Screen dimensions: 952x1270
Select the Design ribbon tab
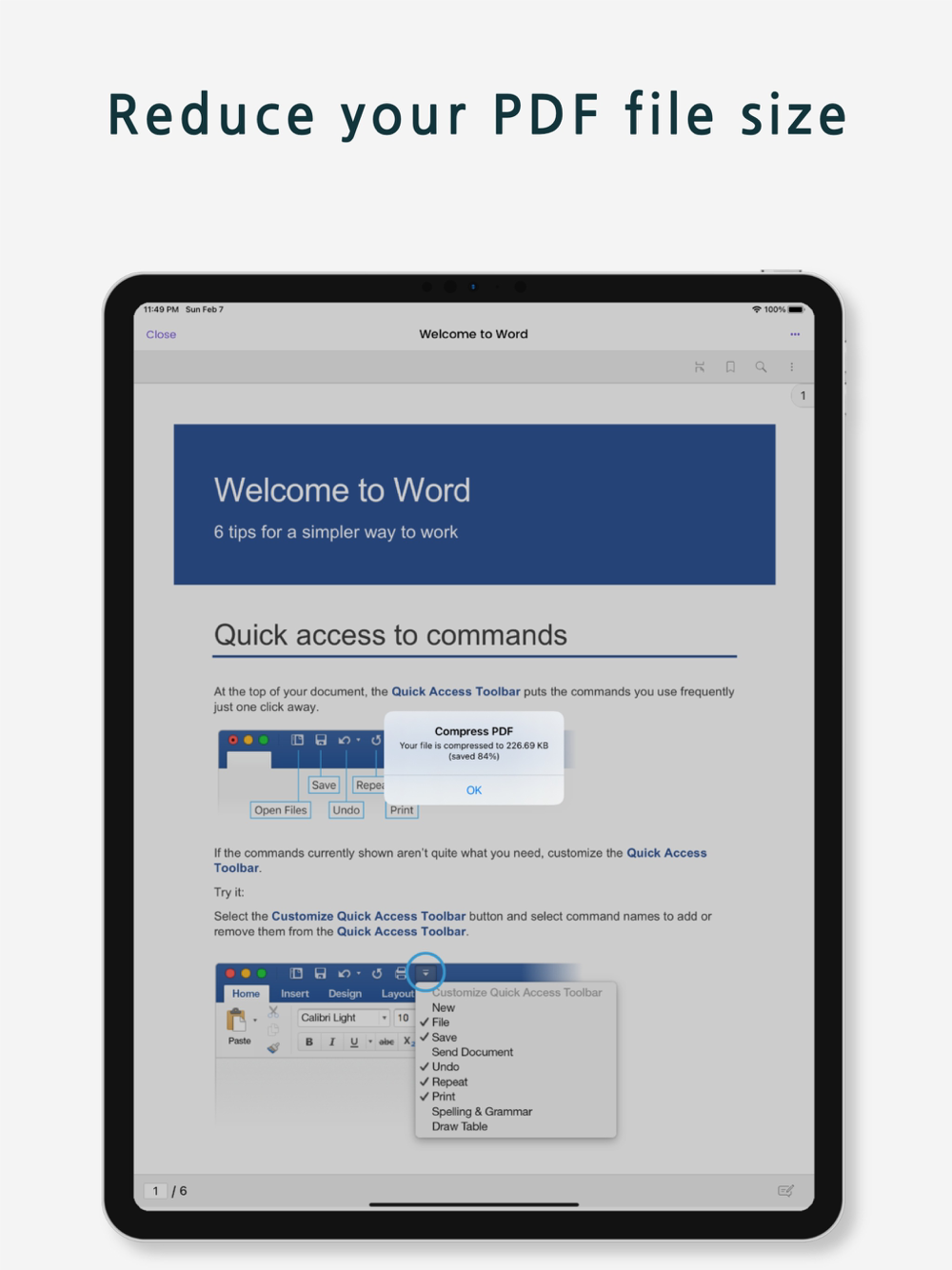(345, 994)
